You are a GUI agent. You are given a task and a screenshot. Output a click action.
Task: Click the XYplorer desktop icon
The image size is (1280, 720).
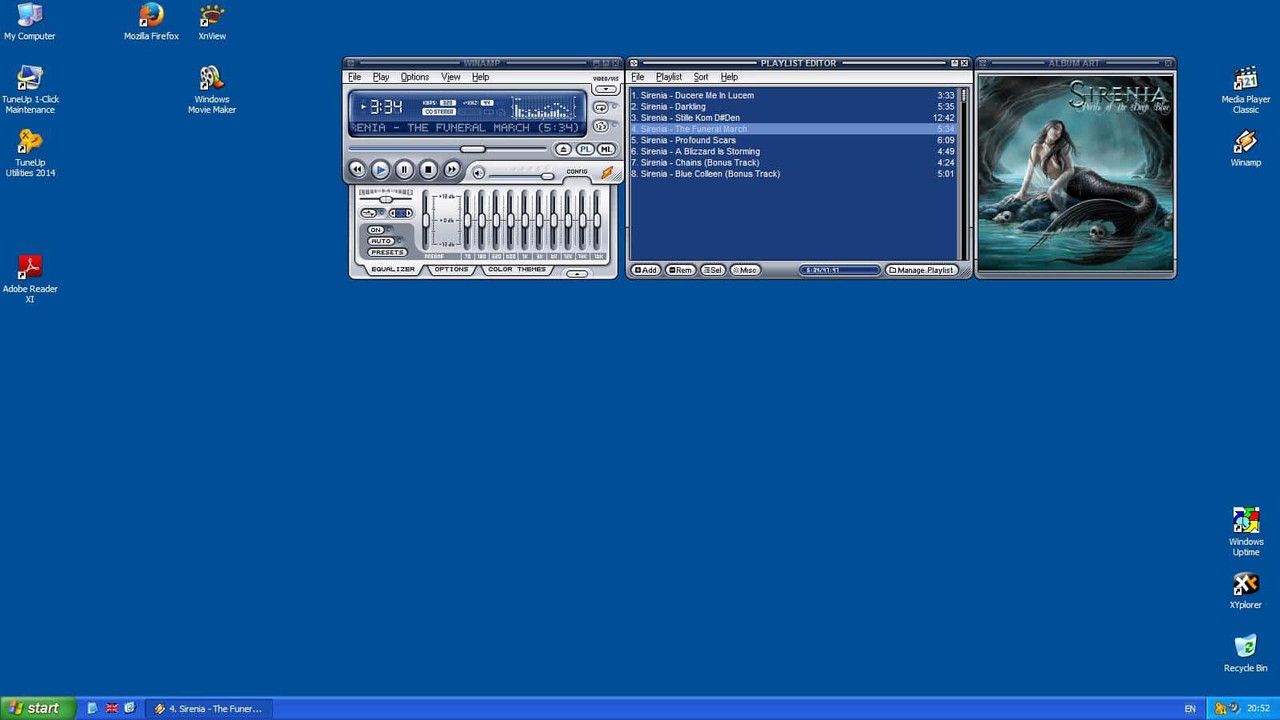(x=1245, y=590)
